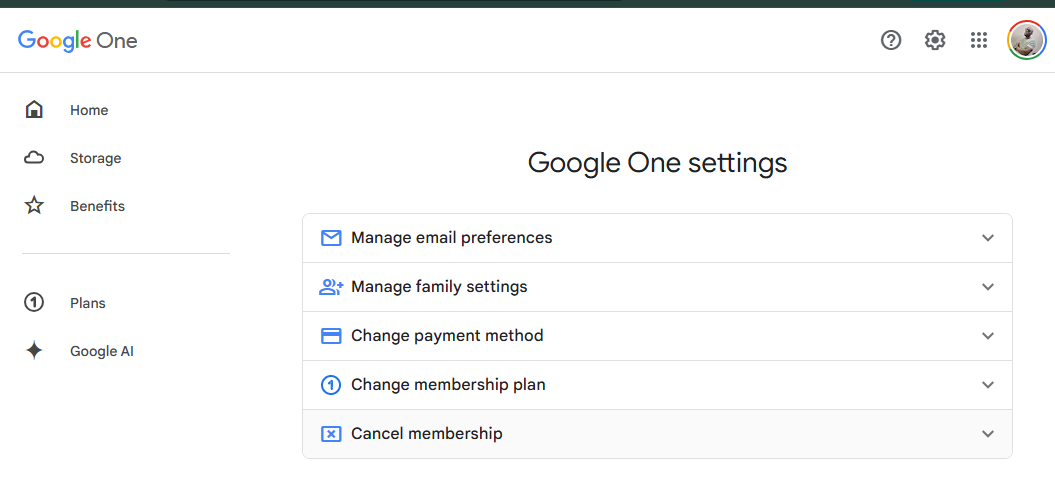Expand Manage family settings chevron
The height and width of the screenshot is (502, 1055).
point(988,287)
